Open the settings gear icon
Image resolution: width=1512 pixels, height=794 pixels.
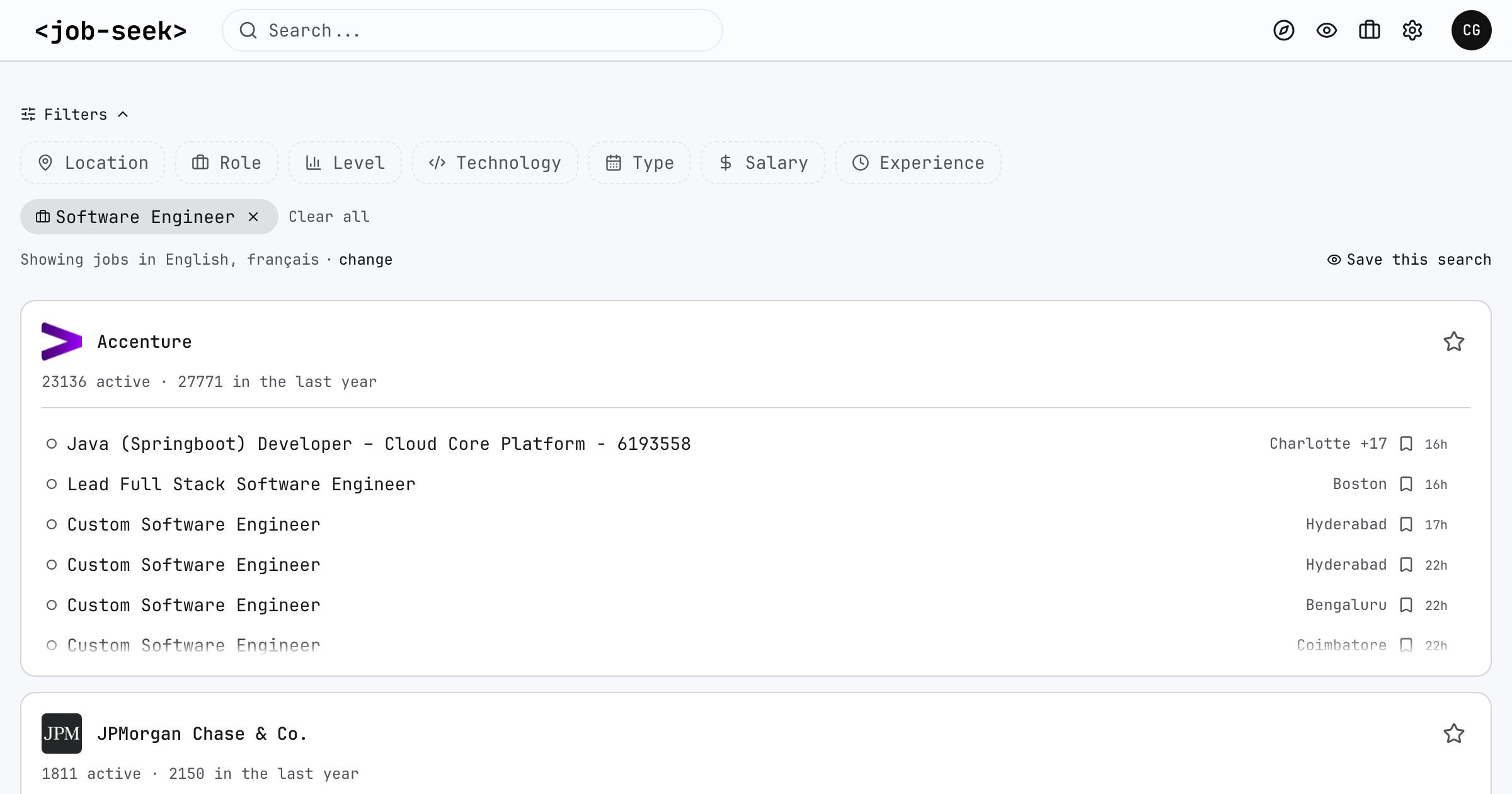pos(1412,30)
